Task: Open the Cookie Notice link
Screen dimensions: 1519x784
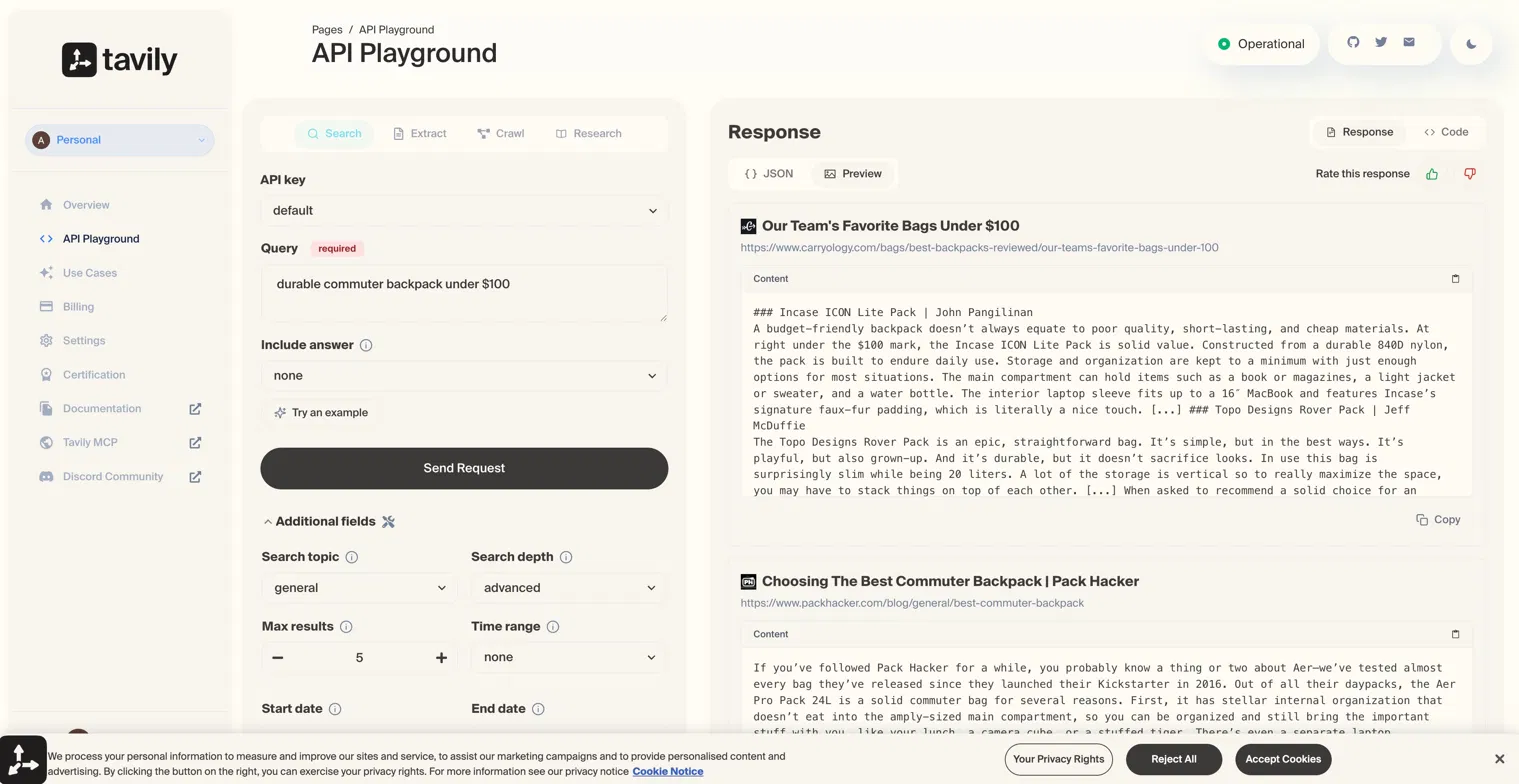Action: [668, 772]
